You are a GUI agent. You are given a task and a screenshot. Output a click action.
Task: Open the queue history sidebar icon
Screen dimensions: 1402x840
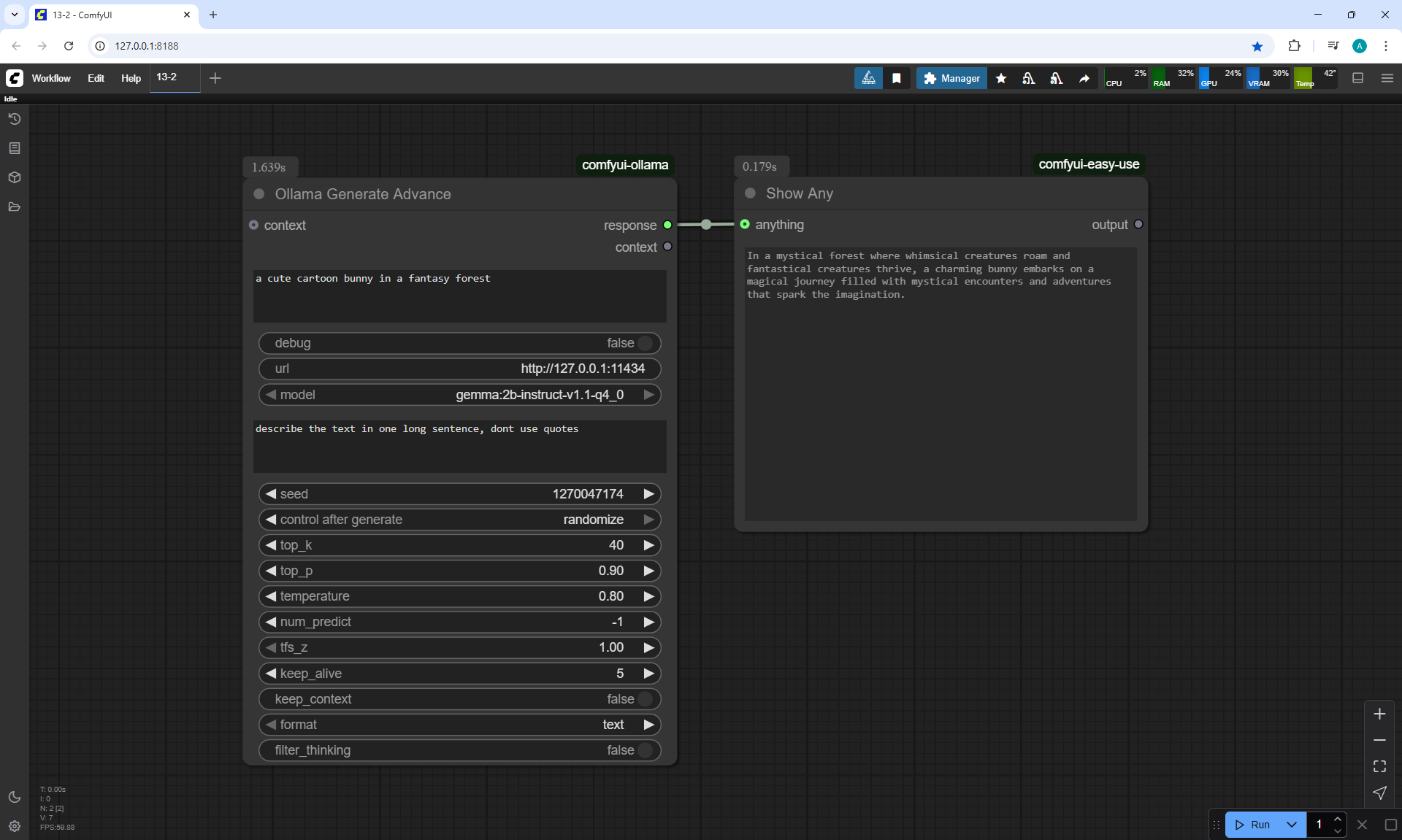click(15, 119)
